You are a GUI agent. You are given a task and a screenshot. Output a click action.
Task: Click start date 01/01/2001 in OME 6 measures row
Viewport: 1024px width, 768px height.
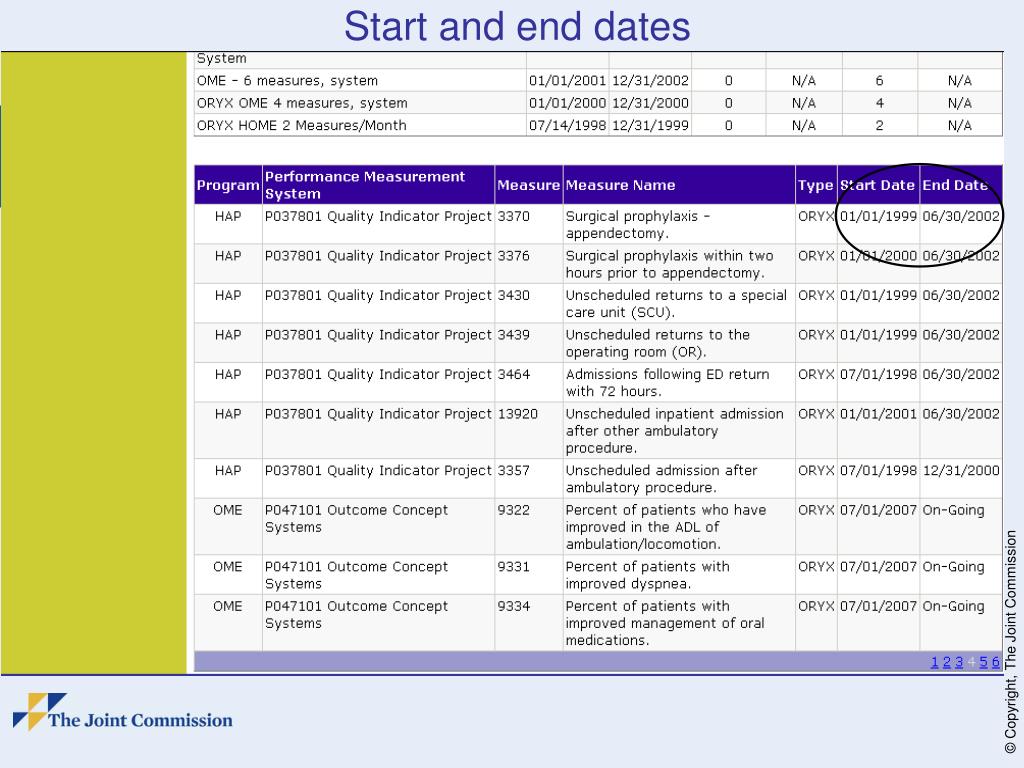[x=568, y=80]
